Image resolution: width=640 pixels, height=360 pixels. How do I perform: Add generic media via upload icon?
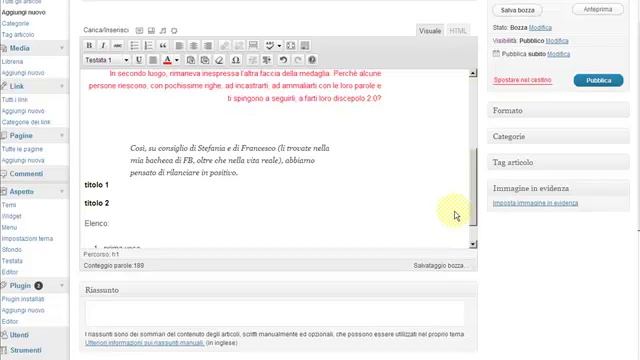point(174,31)
